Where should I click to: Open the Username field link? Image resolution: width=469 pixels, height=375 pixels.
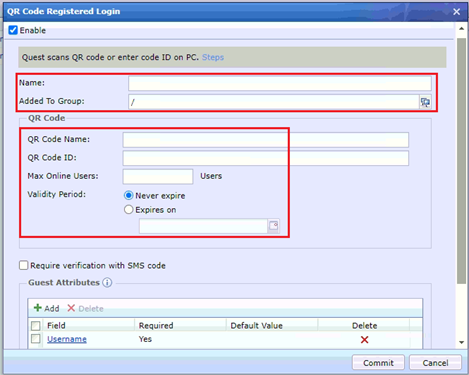(x=67, y=339)
